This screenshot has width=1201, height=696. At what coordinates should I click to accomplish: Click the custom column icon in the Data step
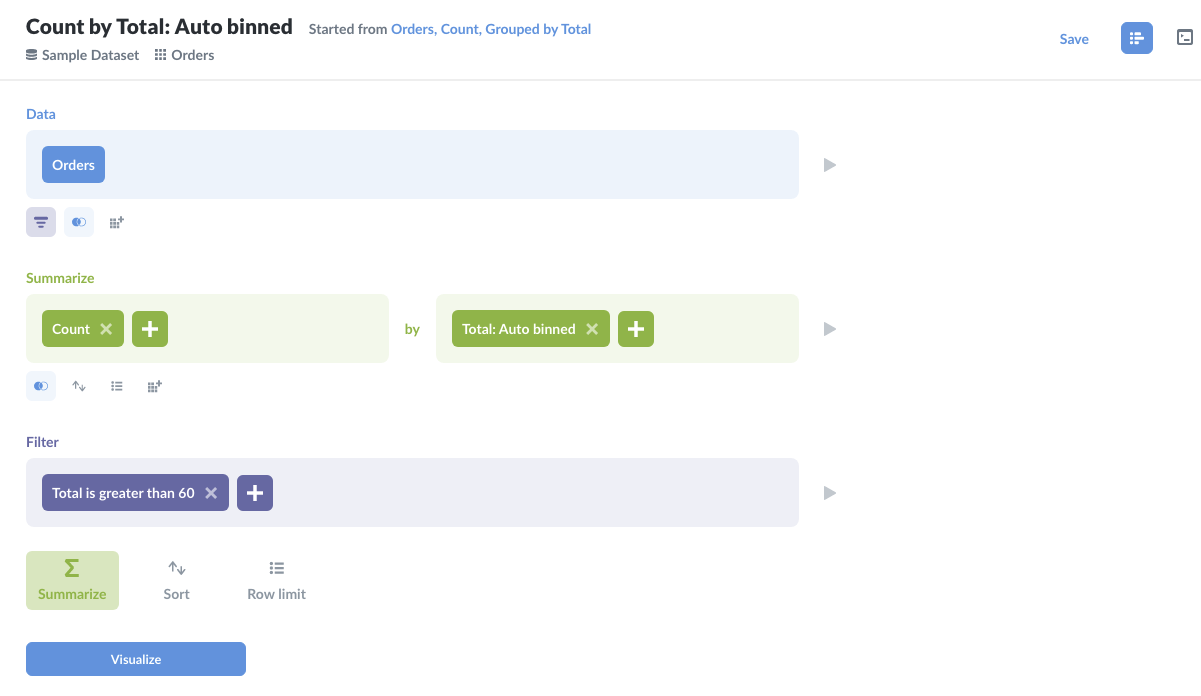(115, 221)
